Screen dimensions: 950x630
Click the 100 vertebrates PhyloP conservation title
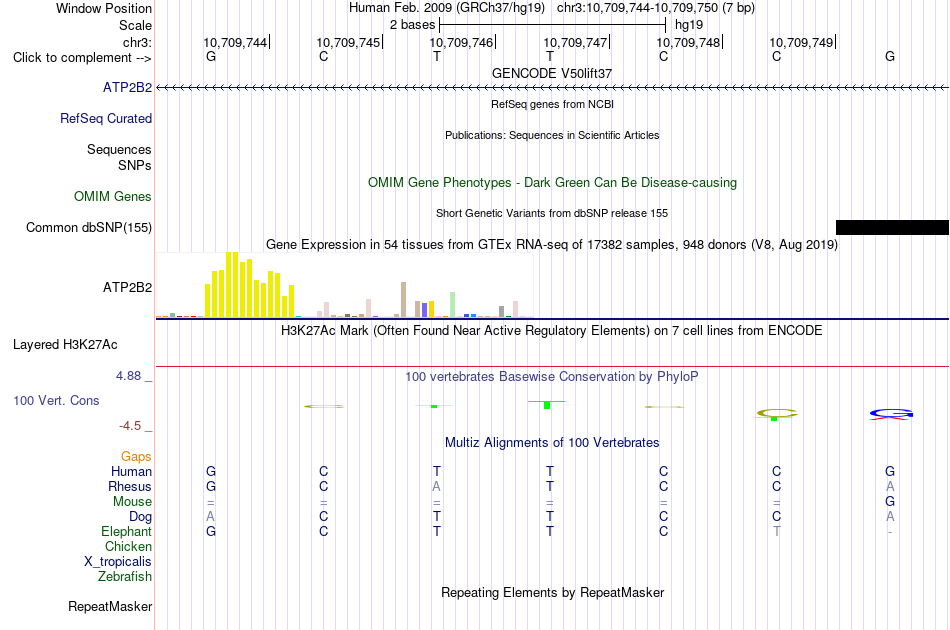(x=551, y=377)
